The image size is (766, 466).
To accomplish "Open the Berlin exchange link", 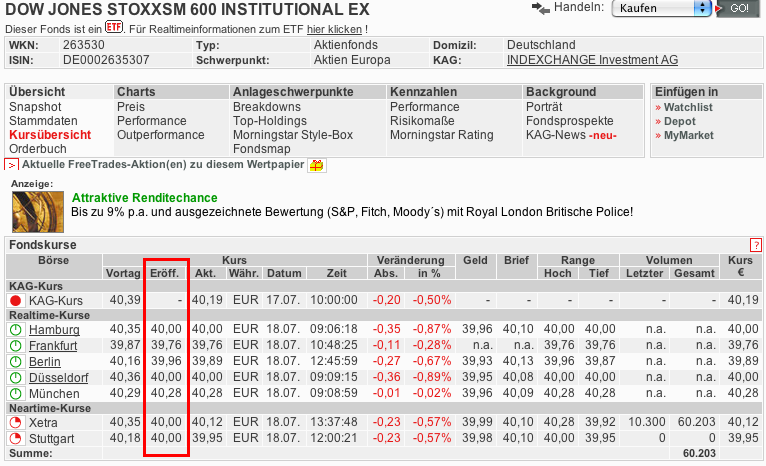I will coord(44,362).
